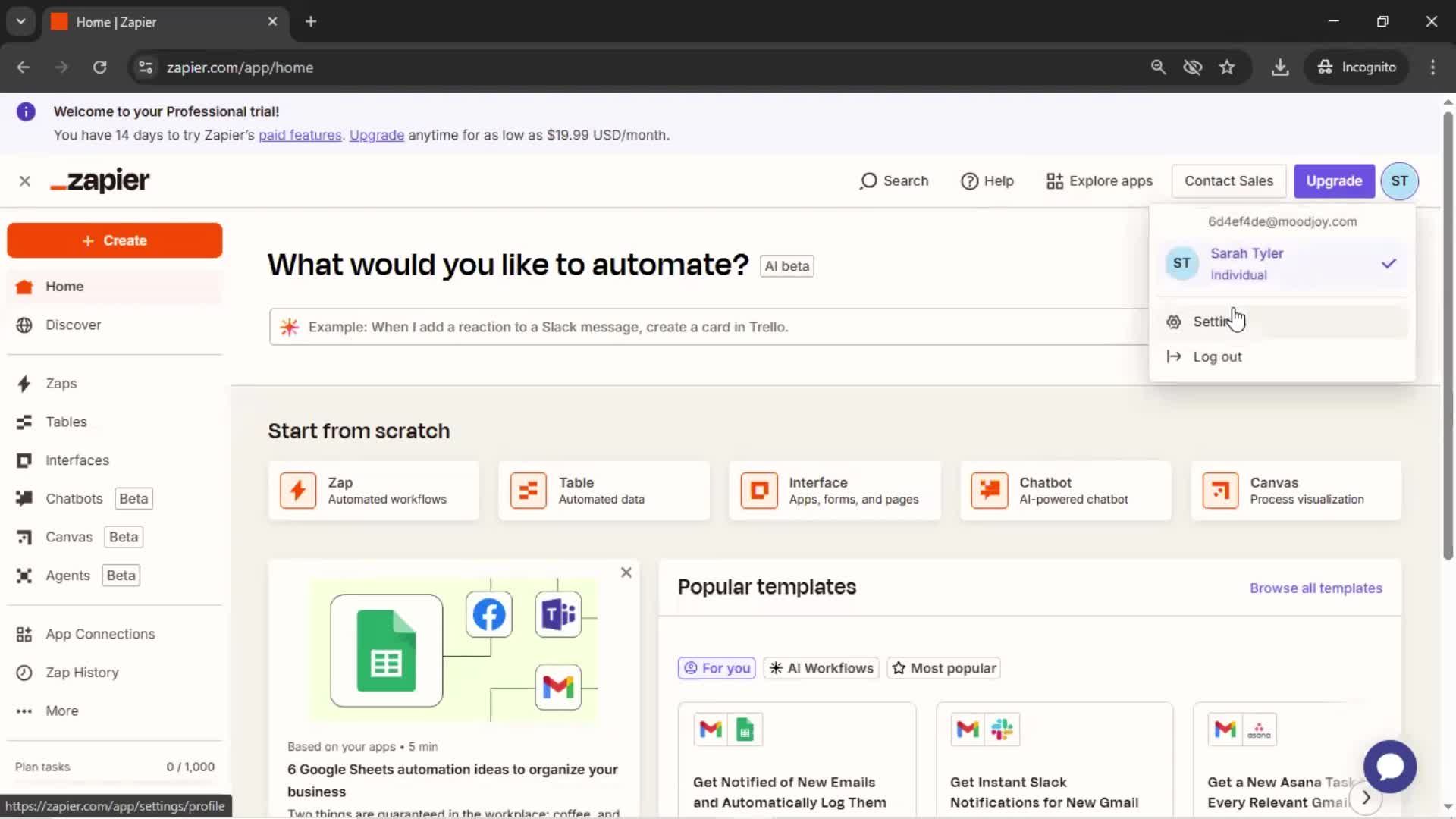Go back in browser history

24,67
